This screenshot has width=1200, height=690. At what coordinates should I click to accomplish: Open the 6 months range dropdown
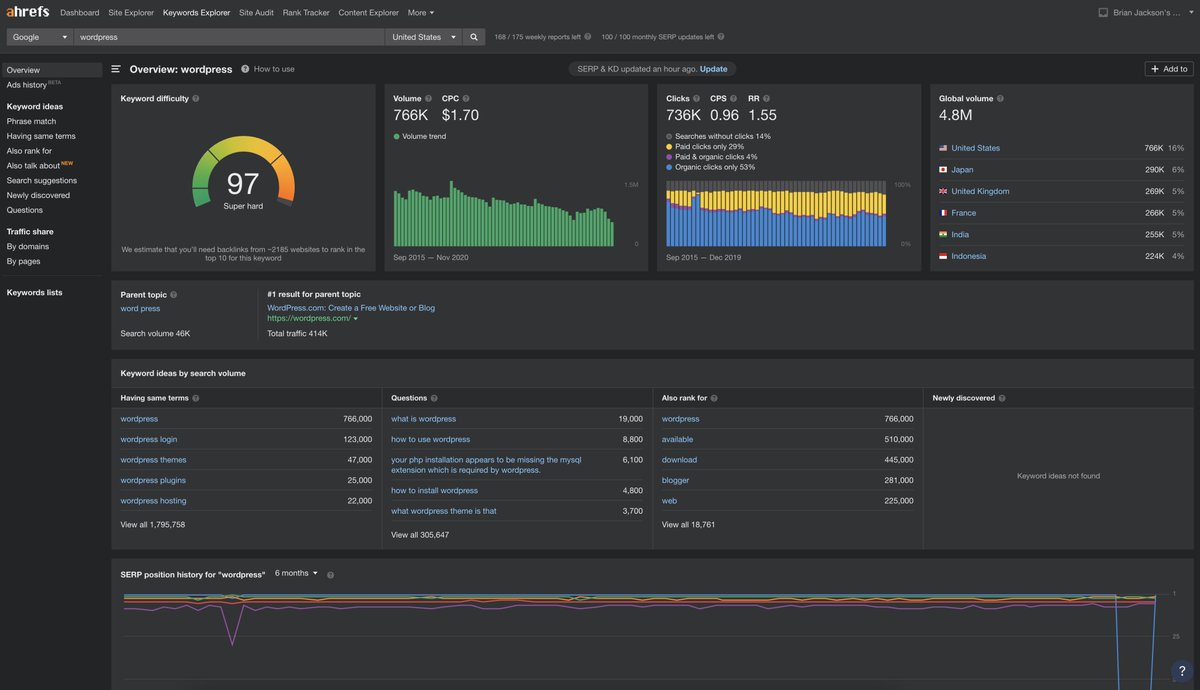[296, 574]
